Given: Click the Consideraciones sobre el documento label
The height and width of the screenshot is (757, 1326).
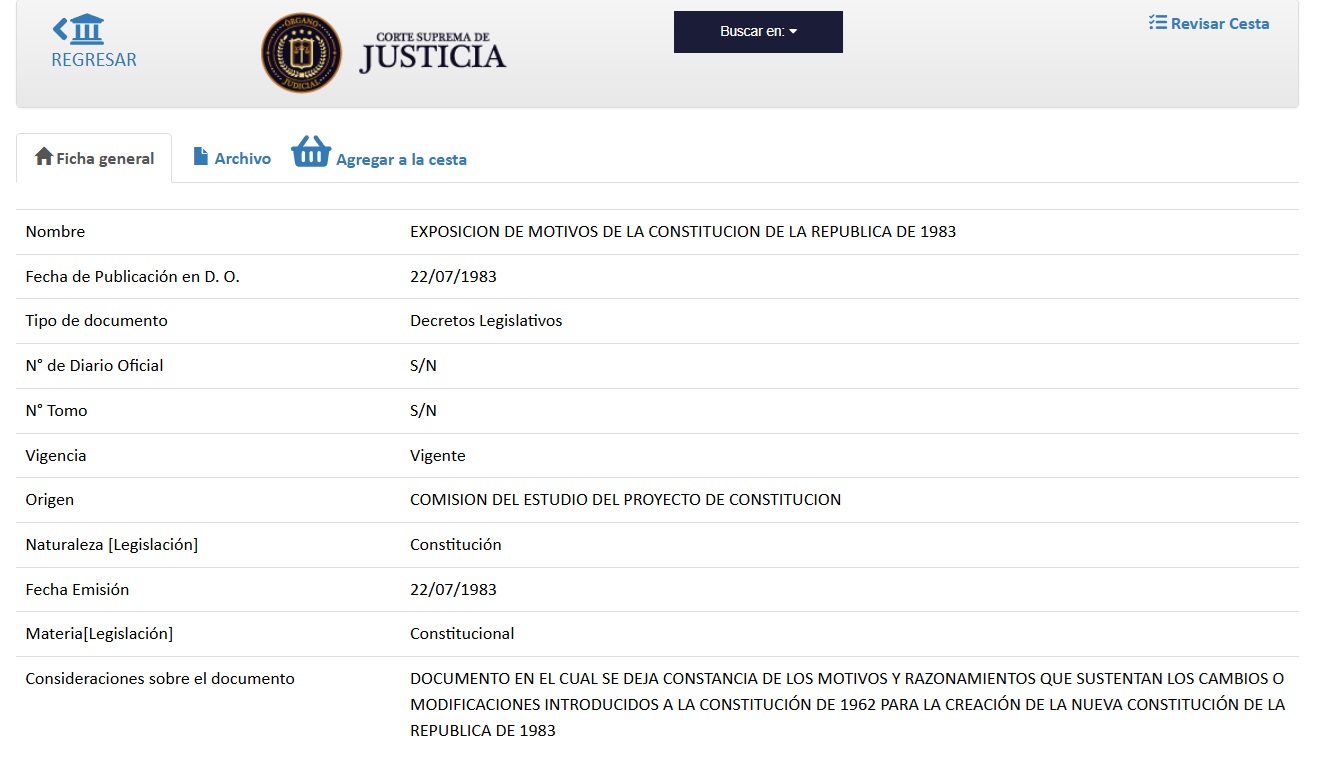Looking at the screenshot, I should pos(160,678).
